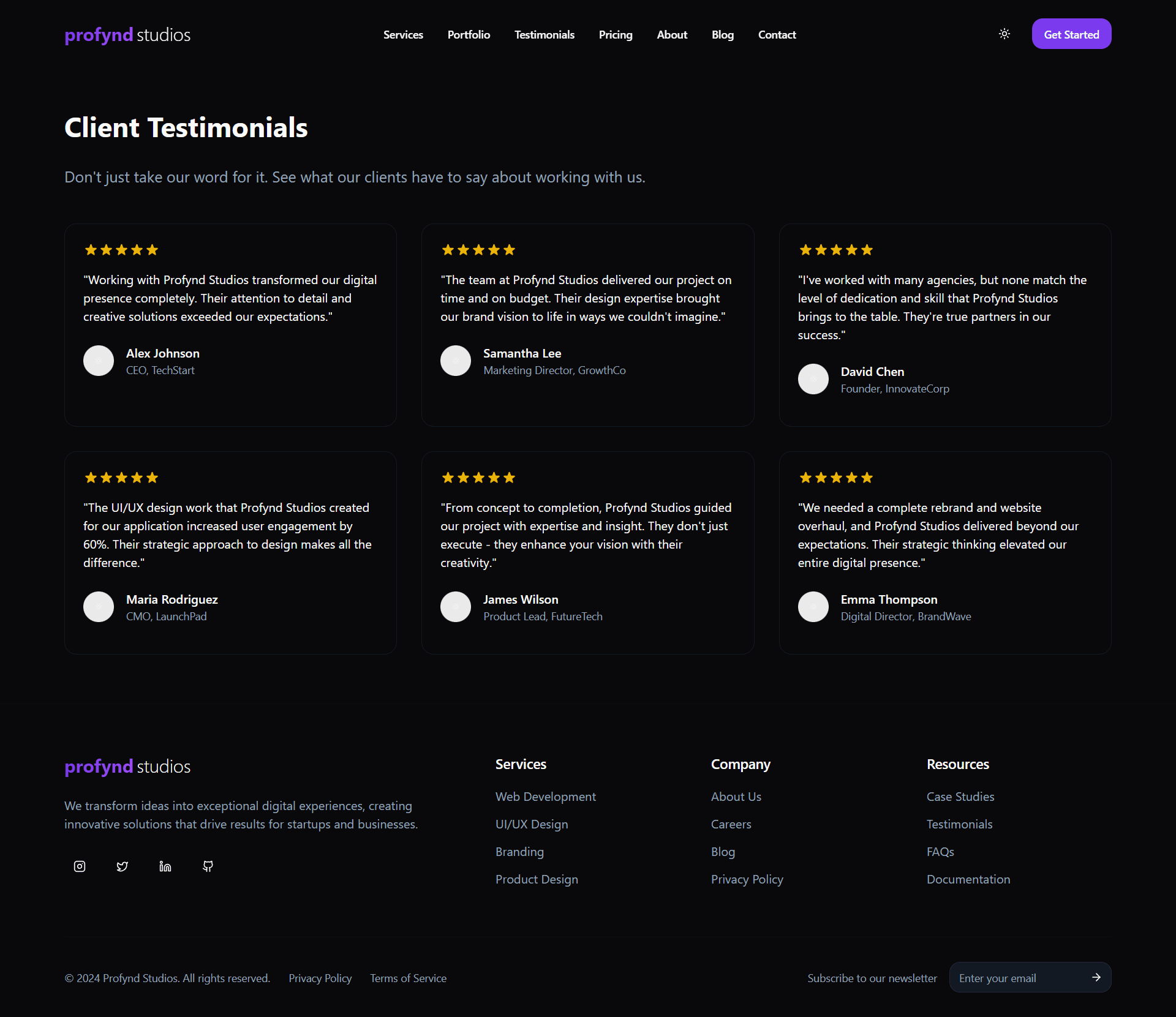Click the Get Started button
1176x1017 pixels.
[x=1071, y=34]
